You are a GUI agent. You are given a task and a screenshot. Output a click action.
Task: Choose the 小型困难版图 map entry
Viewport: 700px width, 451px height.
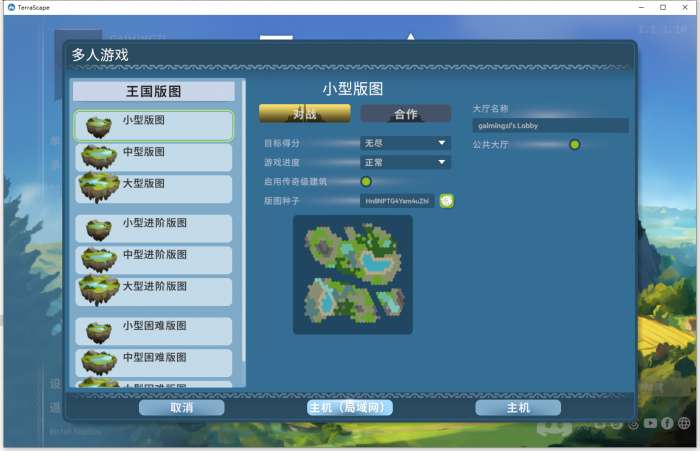pos(154,331)
